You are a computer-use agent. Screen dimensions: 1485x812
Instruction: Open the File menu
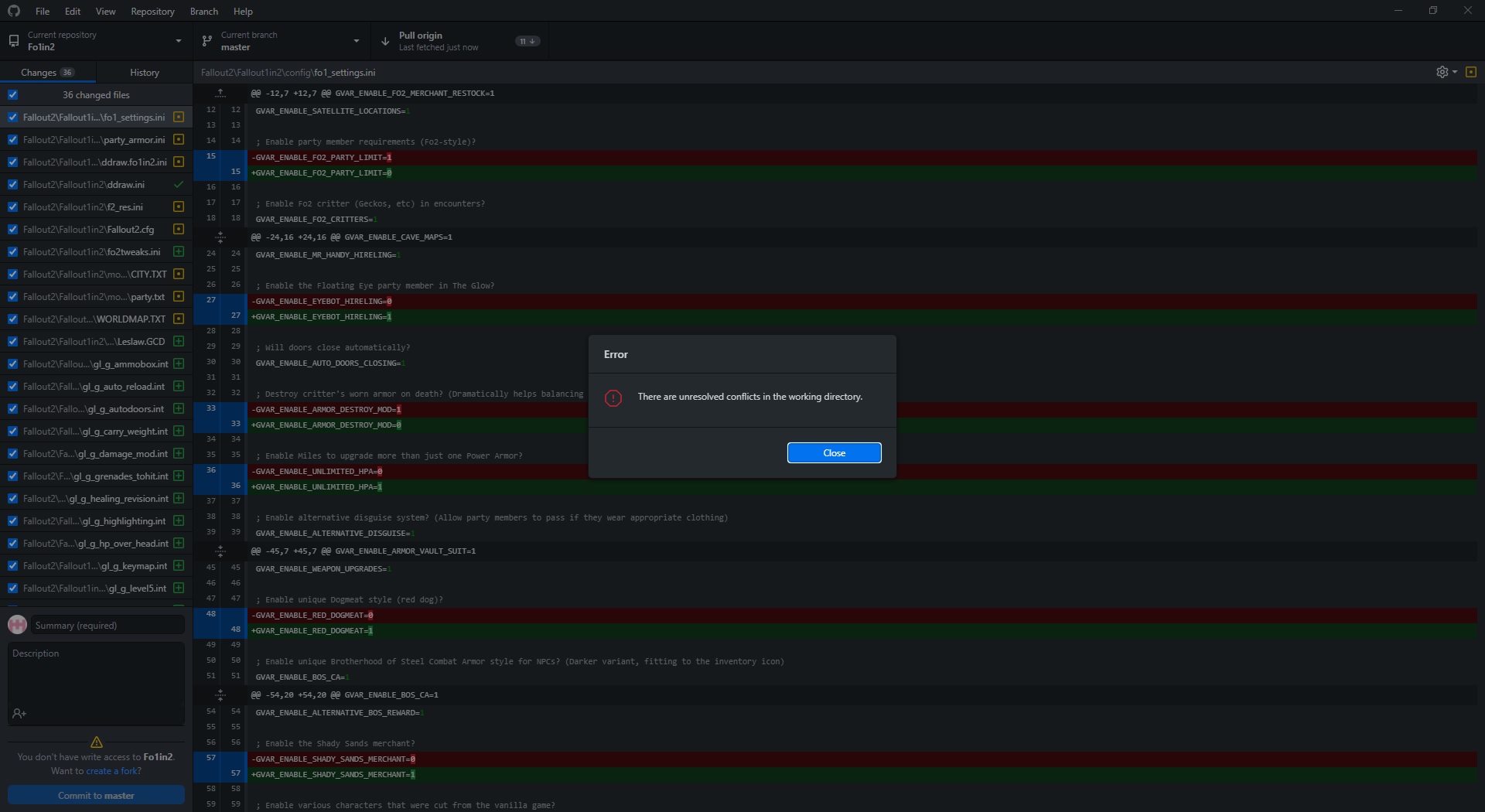pos(43,11)
